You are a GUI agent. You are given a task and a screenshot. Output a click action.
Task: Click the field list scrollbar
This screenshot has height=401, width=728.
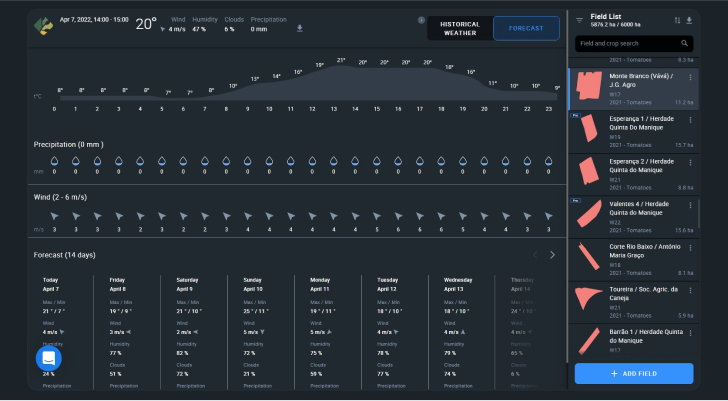pyautogui.click(x=698, y=213)
